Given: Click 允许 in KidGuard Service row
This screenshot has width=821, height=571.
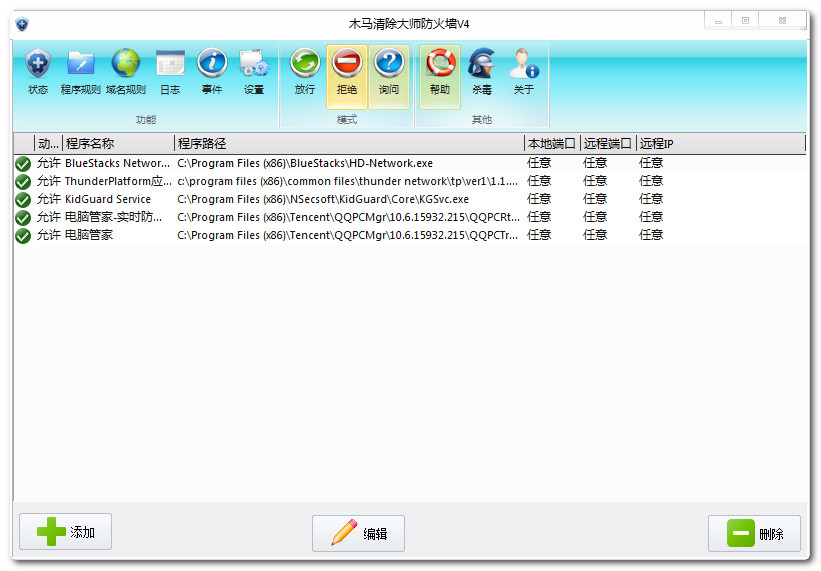Looking at the screenshot, I should 49,199.
